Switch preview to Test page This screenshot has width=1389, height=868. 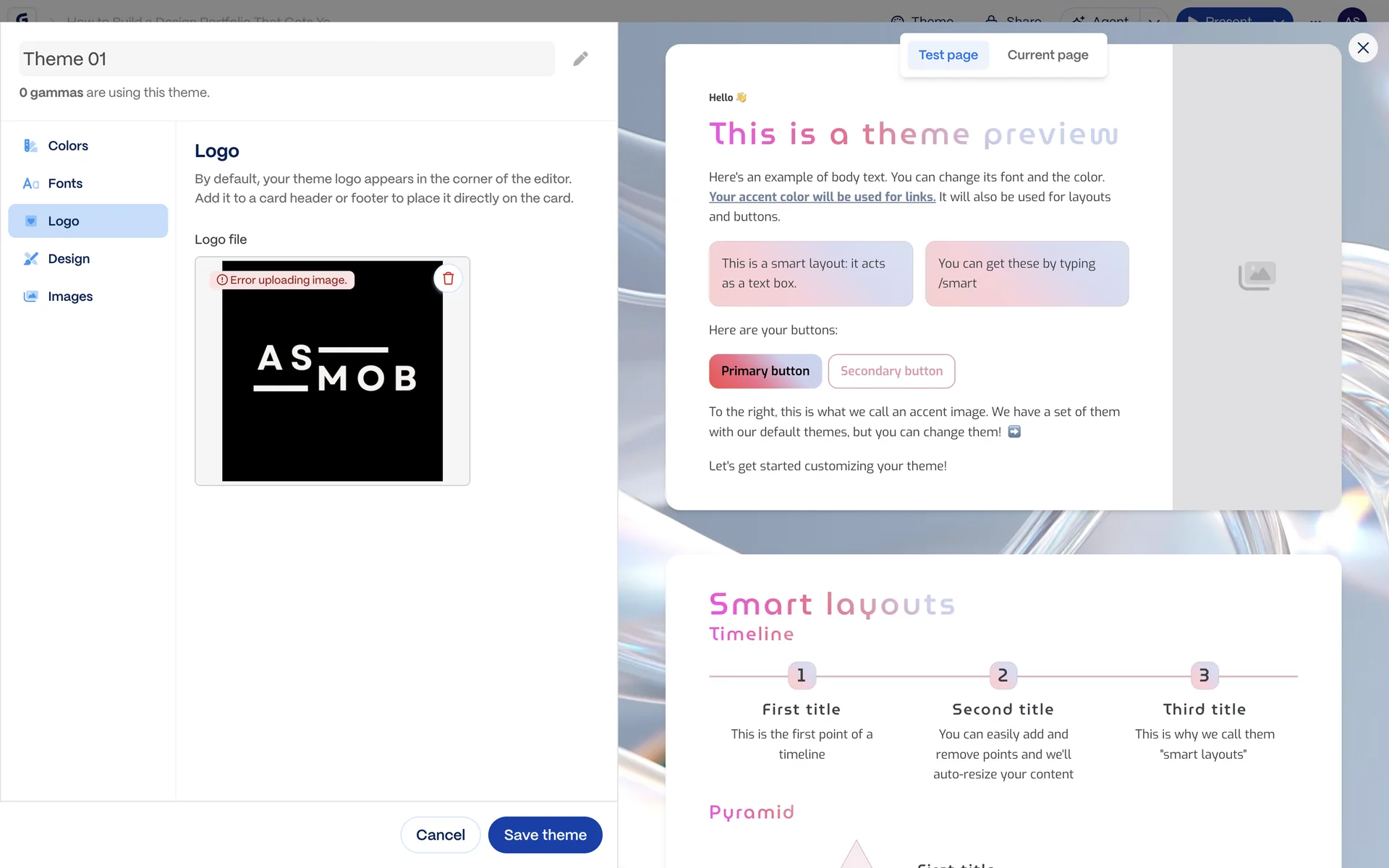click(x=948, y=55)
